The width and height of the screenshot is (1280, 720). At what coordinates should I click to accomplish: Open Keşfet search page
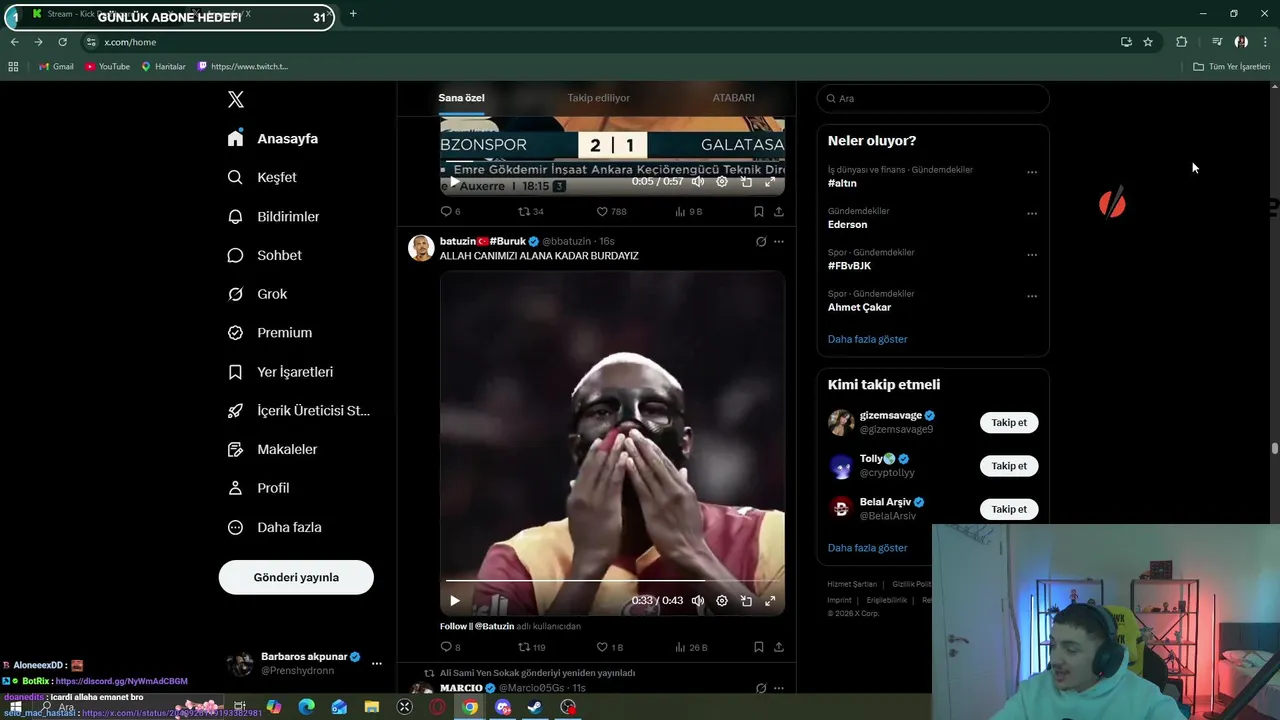262,177
